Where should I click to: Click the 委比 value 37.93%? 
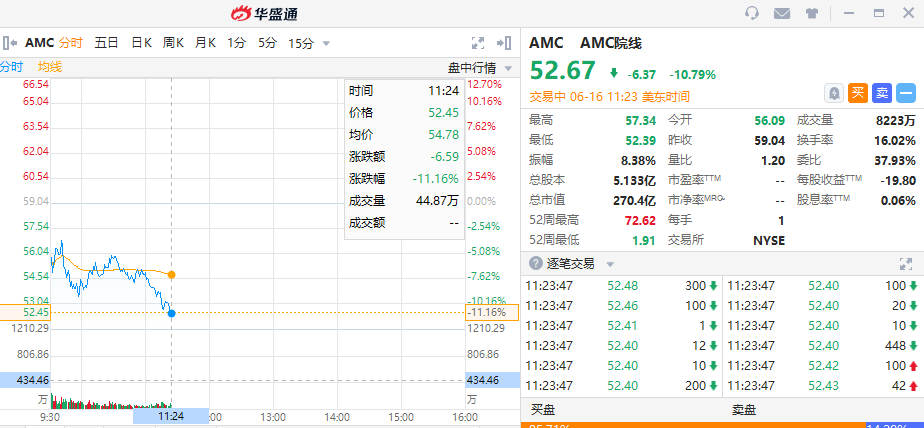[x=895, y=160]
